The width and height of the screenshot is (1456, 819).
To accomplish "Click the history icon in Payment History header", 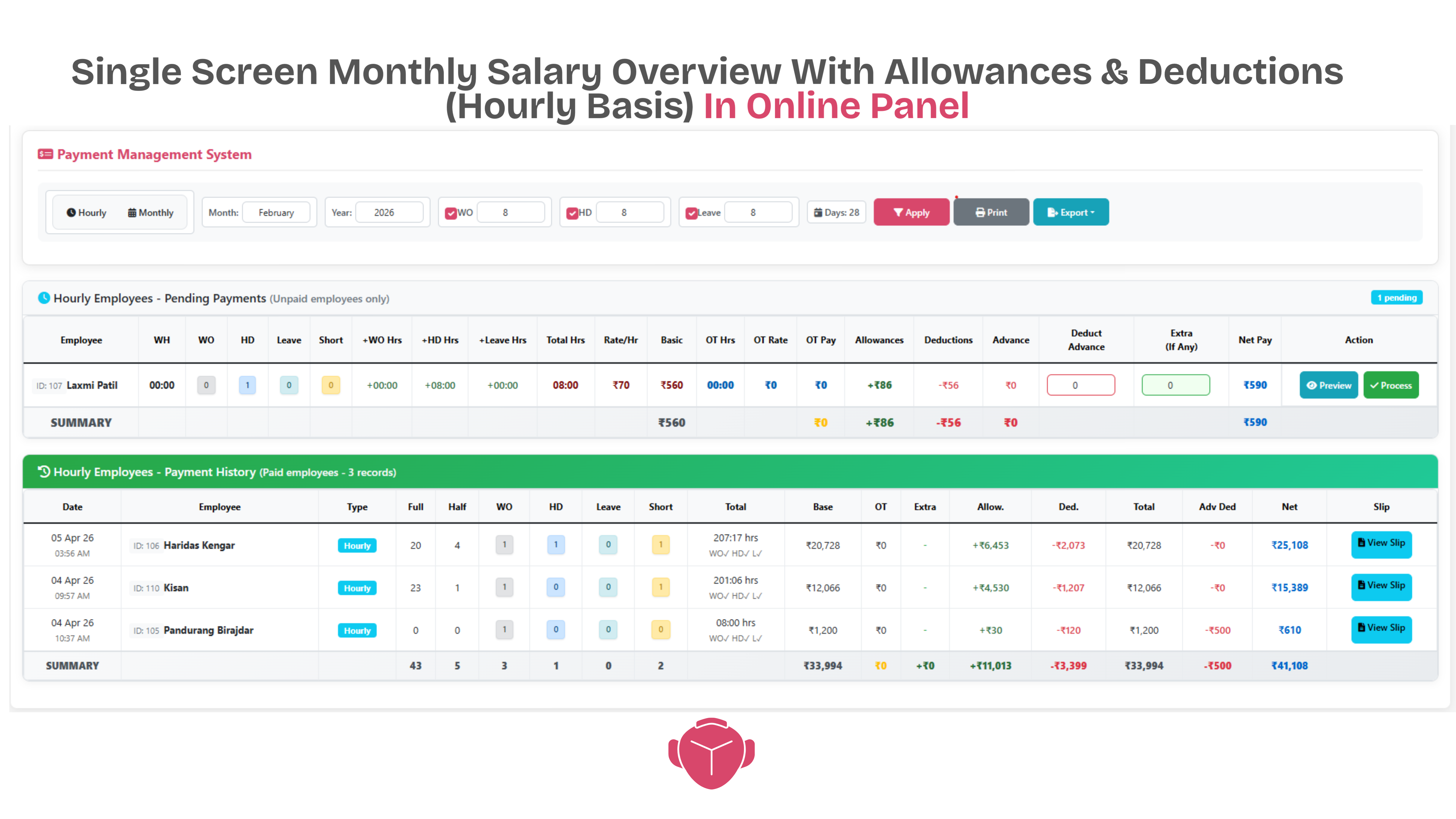I will coord(44,471).
